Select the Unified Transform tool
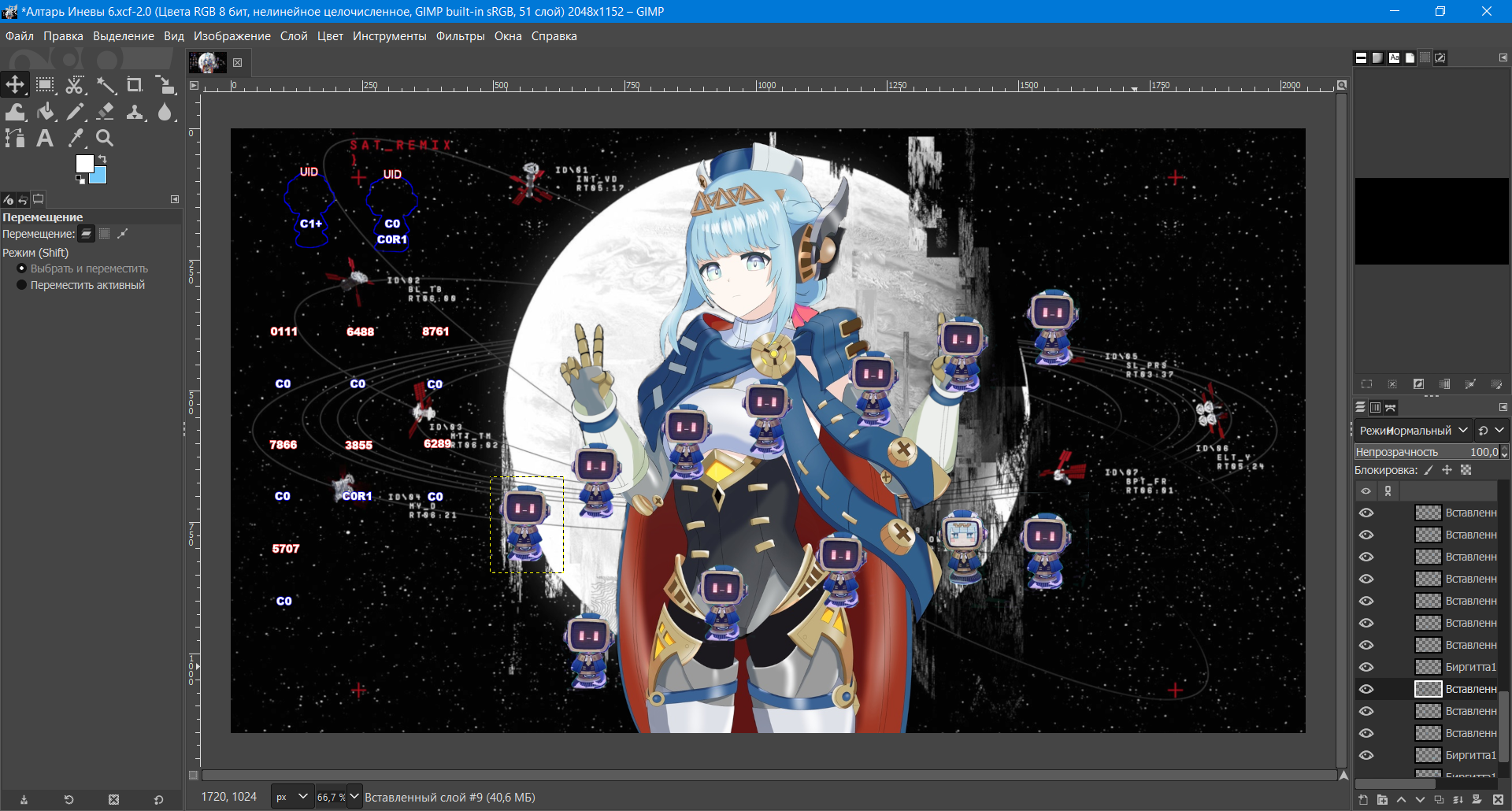This screenshot has height=811, width=1512. click(x=165, y=85)
